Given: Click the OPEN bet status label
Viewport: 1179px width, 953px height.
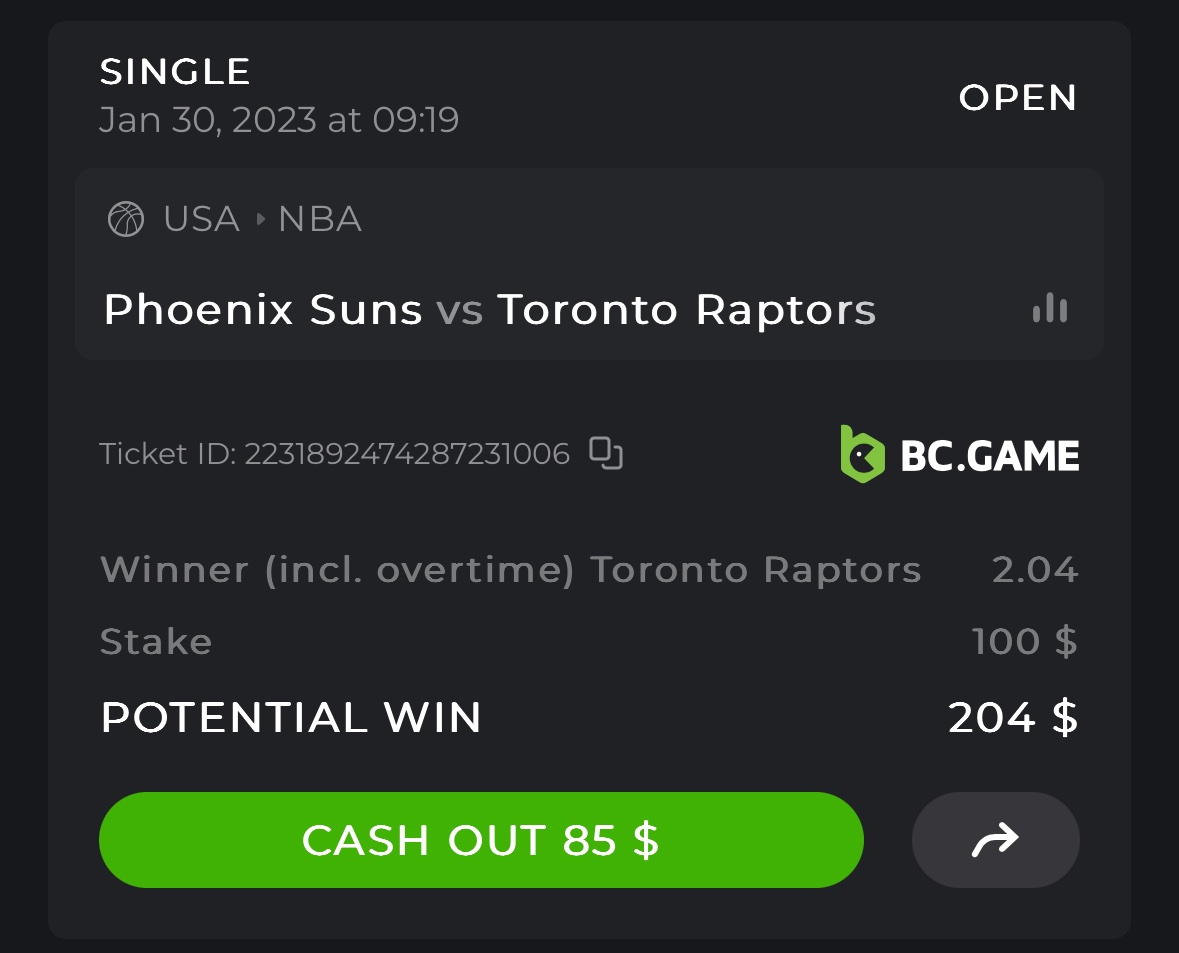Looking at the screenshot, I should coord(1017,98).
